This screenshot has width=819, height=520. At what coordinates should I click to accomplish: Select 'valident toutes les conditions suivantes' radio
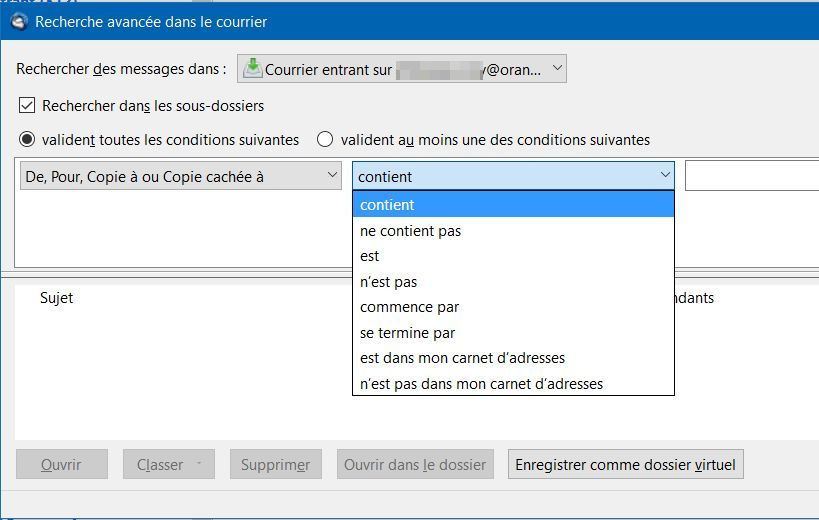tap(27, 140)
